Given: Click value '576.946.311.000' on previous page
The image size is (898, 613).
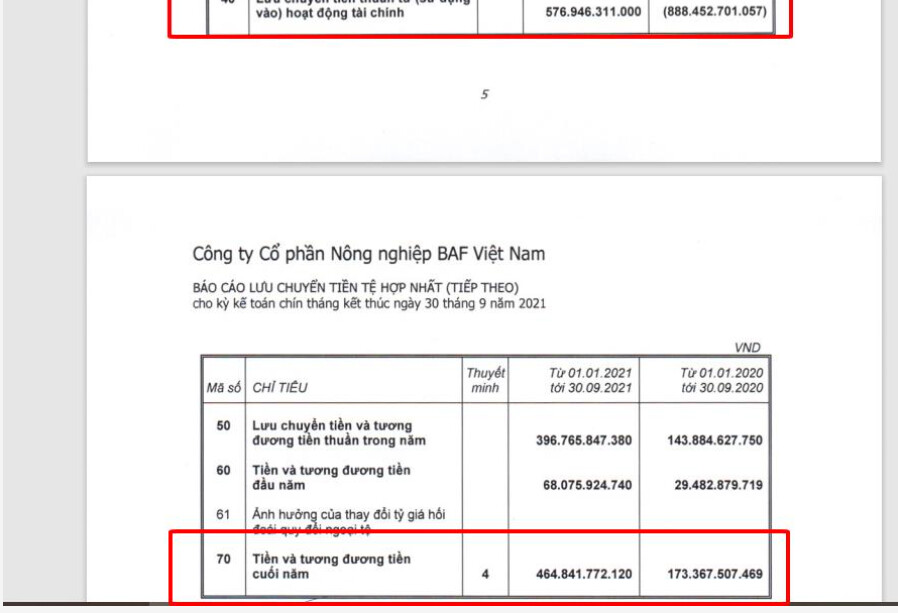Looking at the screenshot, I should [x=593, y=11].
